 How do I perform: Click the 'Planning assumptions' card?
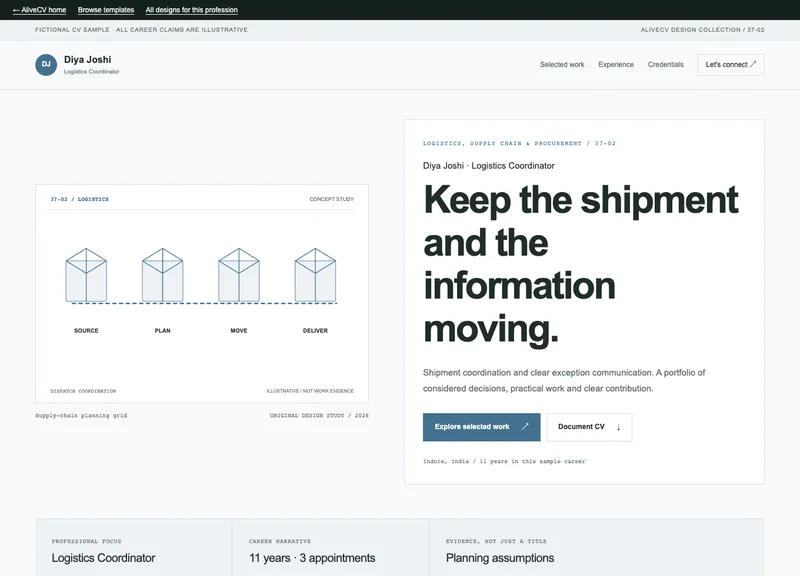(x=597, y=547)
